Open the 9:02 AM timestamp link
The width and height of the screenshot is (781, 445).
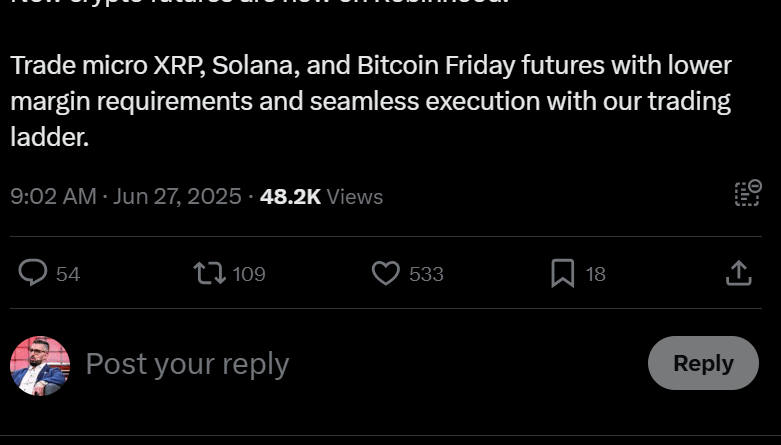pos(53,197)
